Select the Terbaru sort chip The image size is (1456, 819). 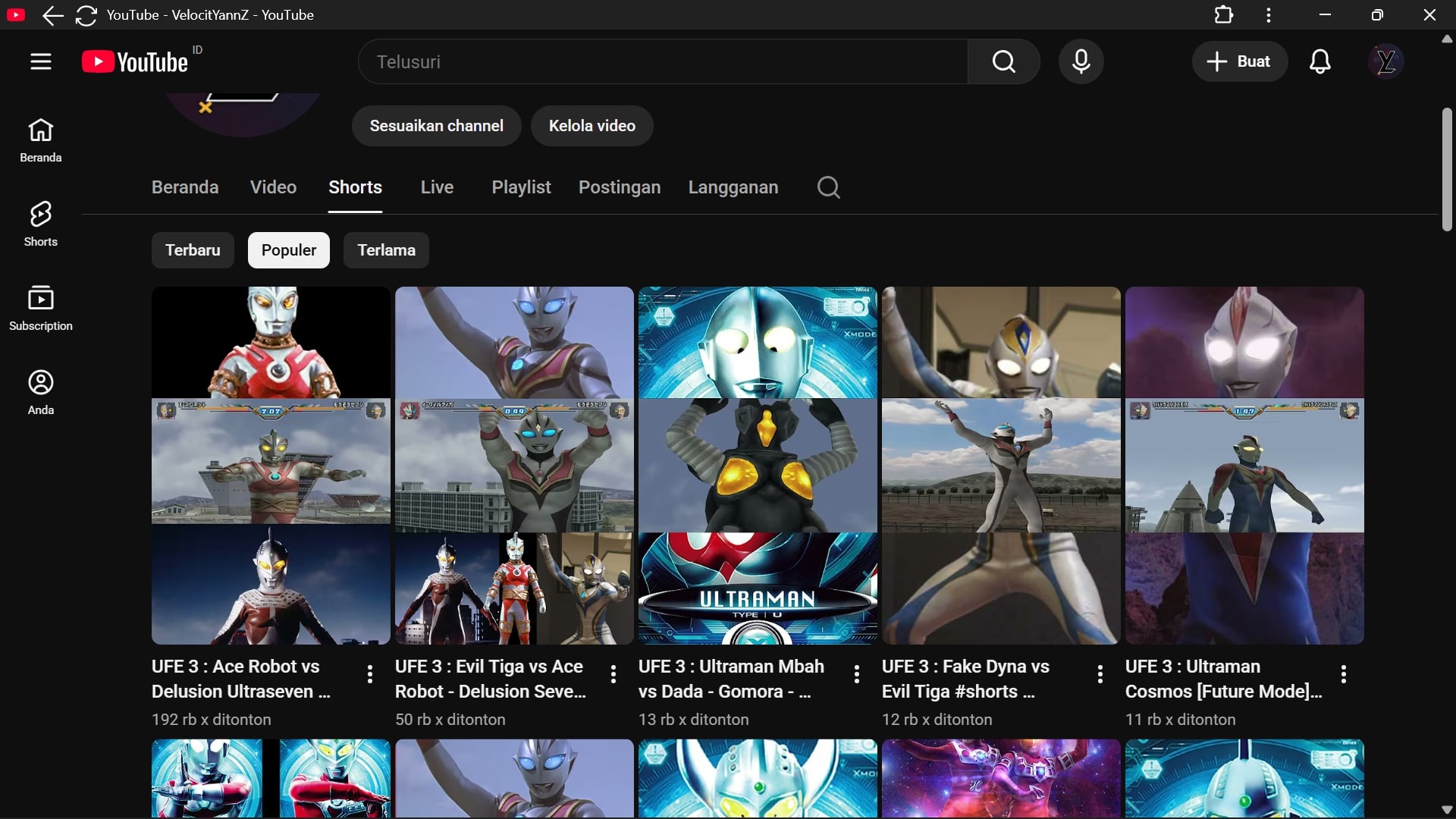(x=193, y=250)
